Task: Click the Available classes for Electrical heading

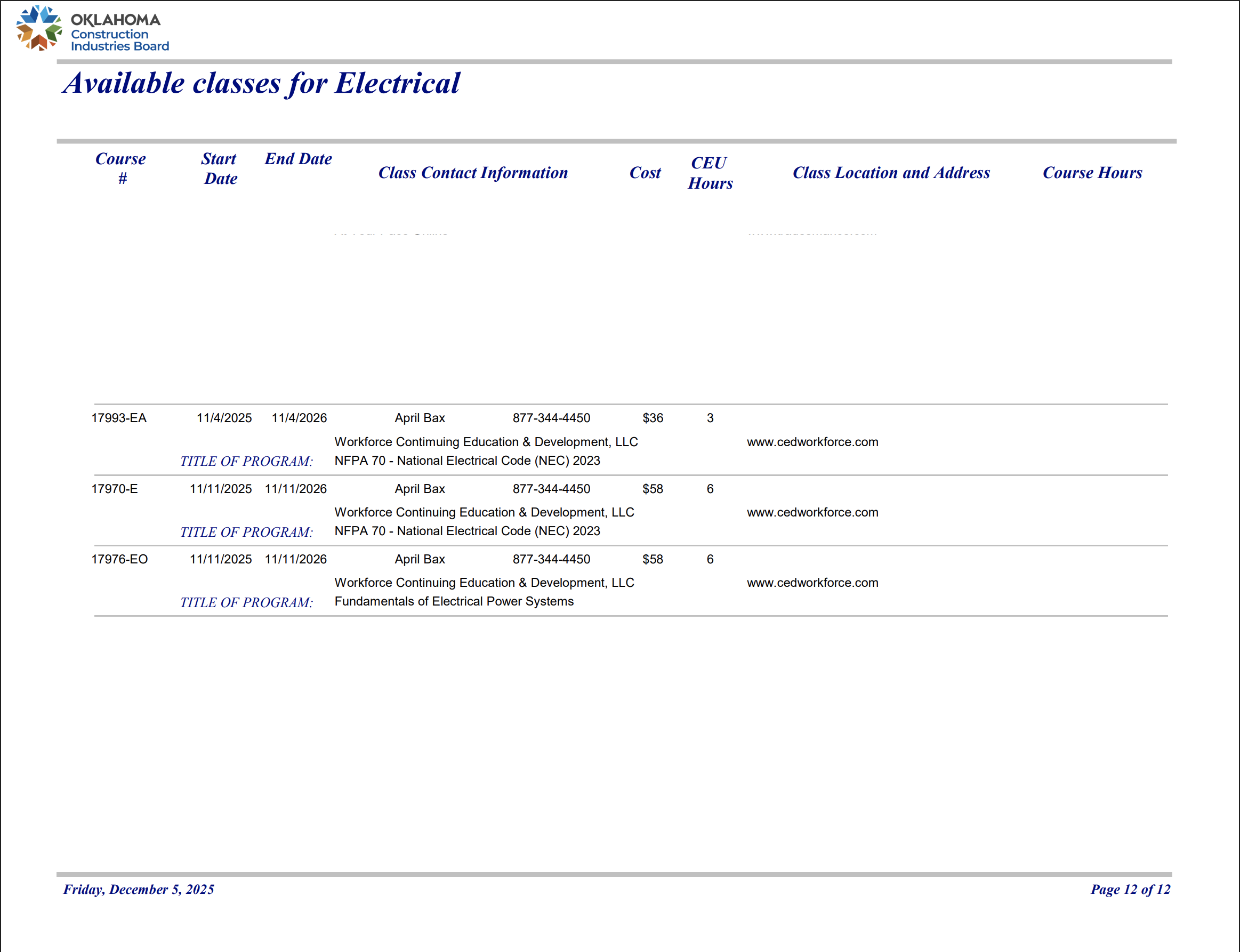Action: coord(261,83)
